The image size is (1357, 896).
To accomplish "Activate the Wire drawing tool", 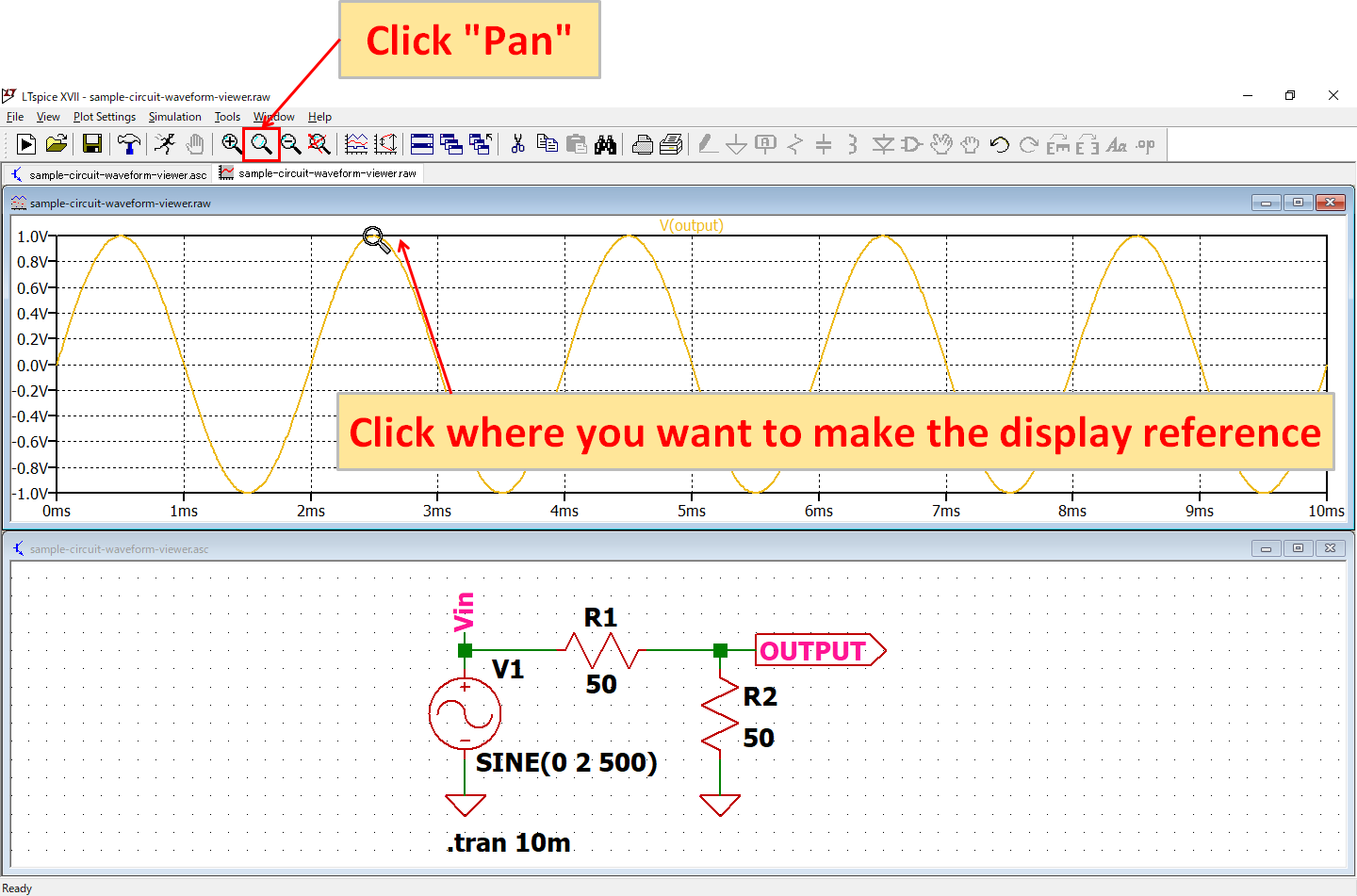I will 706,144.
